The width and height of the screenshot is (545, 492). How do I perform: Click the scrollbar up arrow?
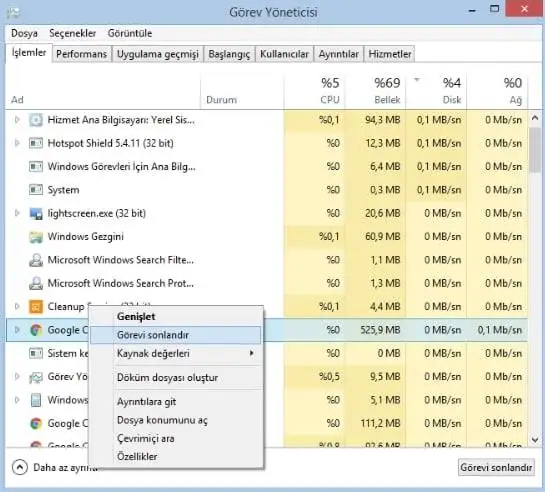click(x=535, y=118)
